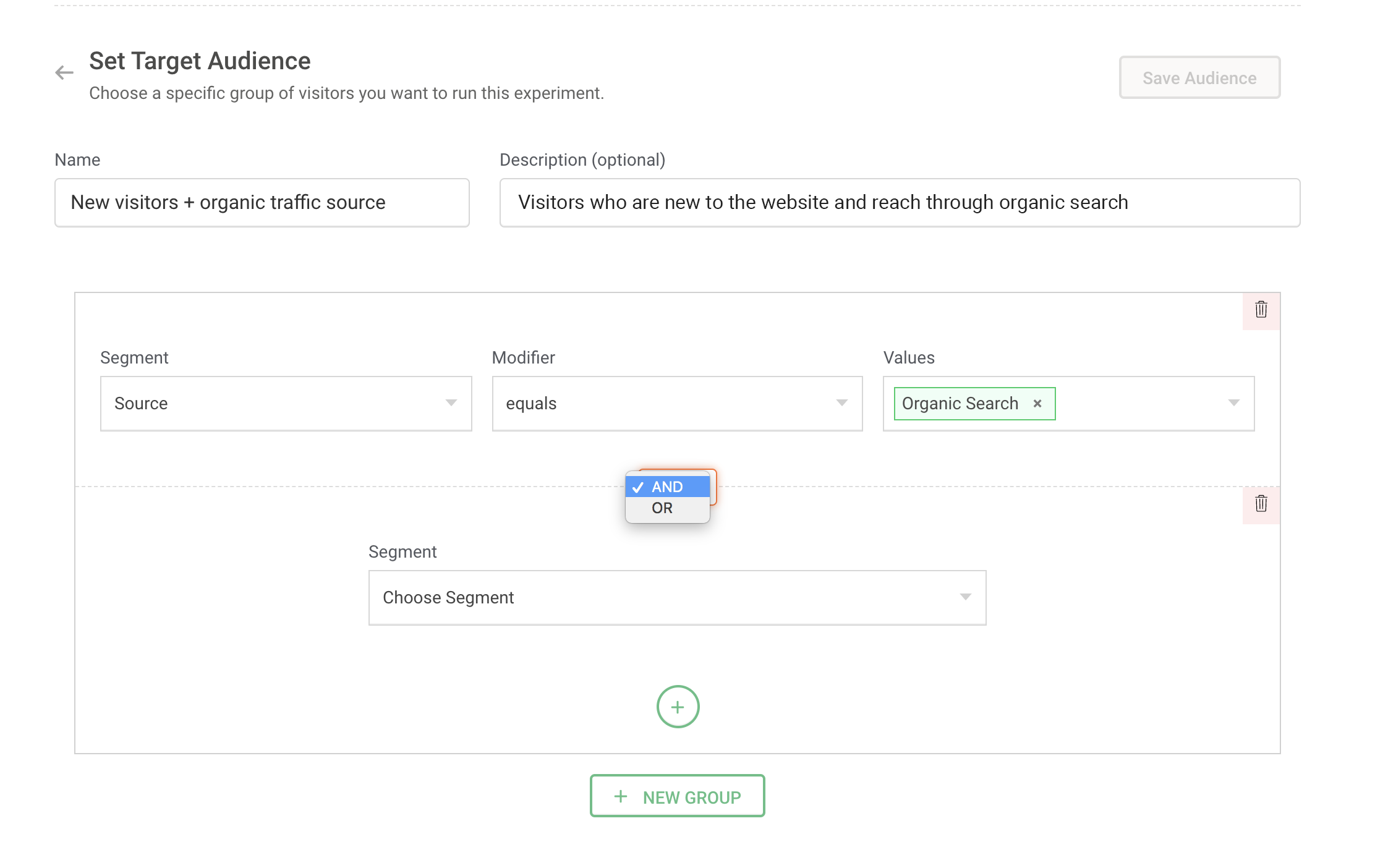Remove the Organic Search tag with its x
1375x868 pixels.
coord(1037,404)
